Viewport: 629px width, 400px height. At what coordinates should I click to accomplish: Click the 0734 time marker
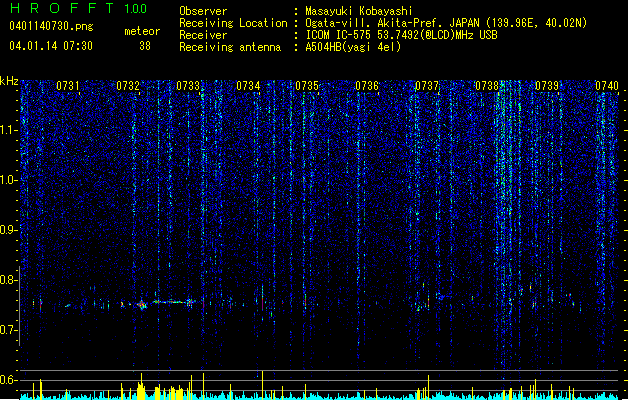click(x=248, y=86)
